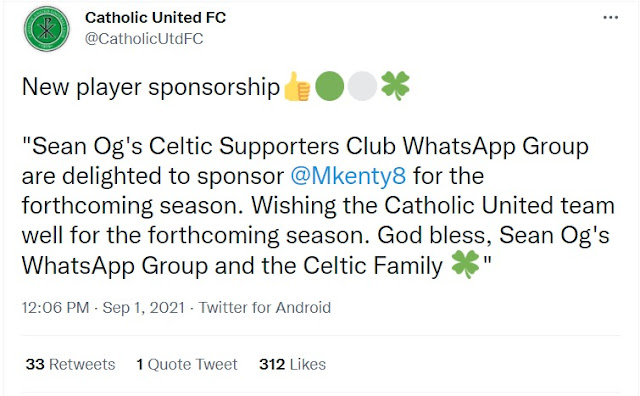This screenshot has width=640, height=396.
Task: Open the three-dot more options menu
Action: coord(611,18)
